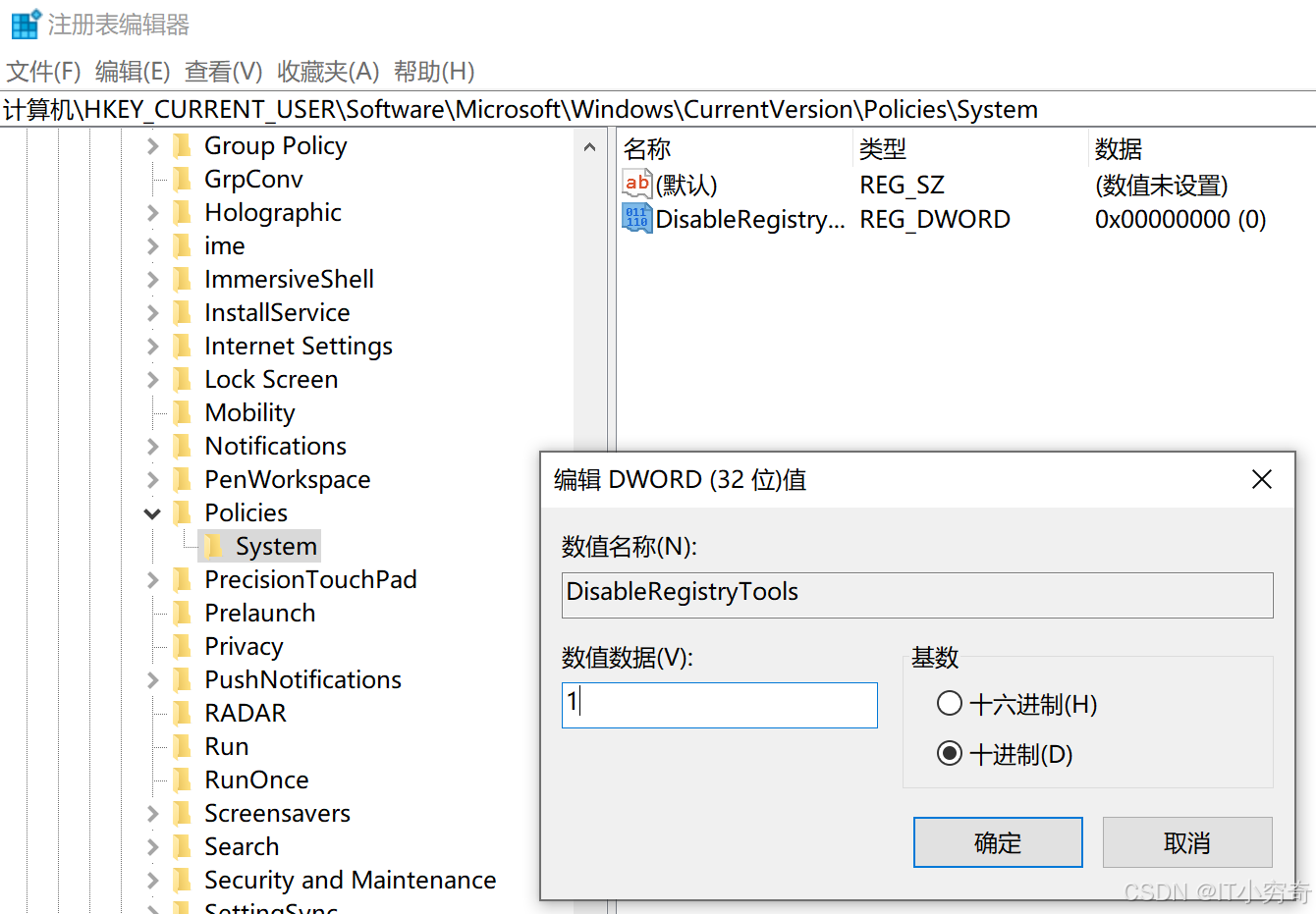This screenshot has width=1316, height=914.
Task: Open the 收藏夹(A) menu
Action: pyautogui.click(x=328, y=72)
